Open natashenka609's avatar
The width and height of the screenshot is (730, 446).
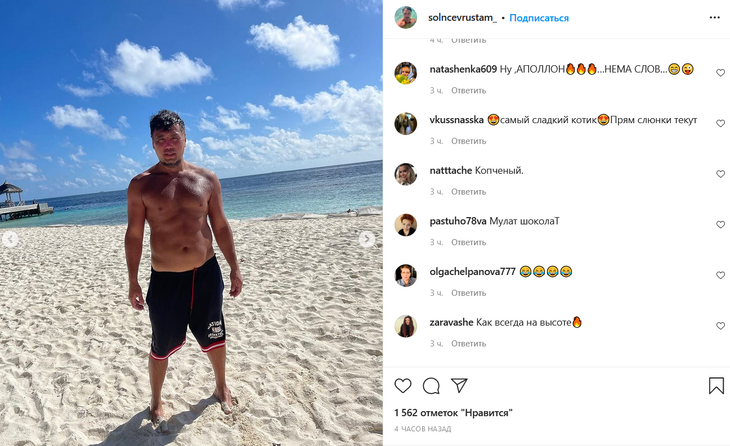(x=405, y=73)
